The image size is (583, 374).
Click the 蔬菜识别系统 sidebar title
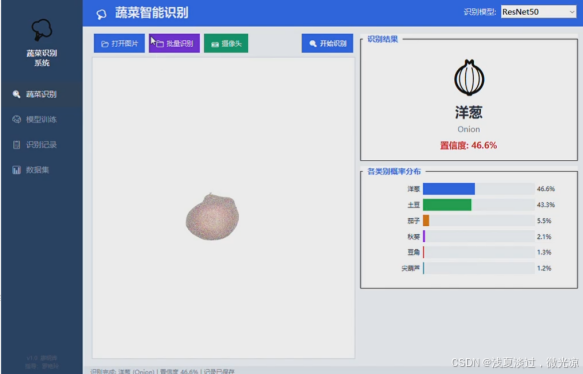42,58
